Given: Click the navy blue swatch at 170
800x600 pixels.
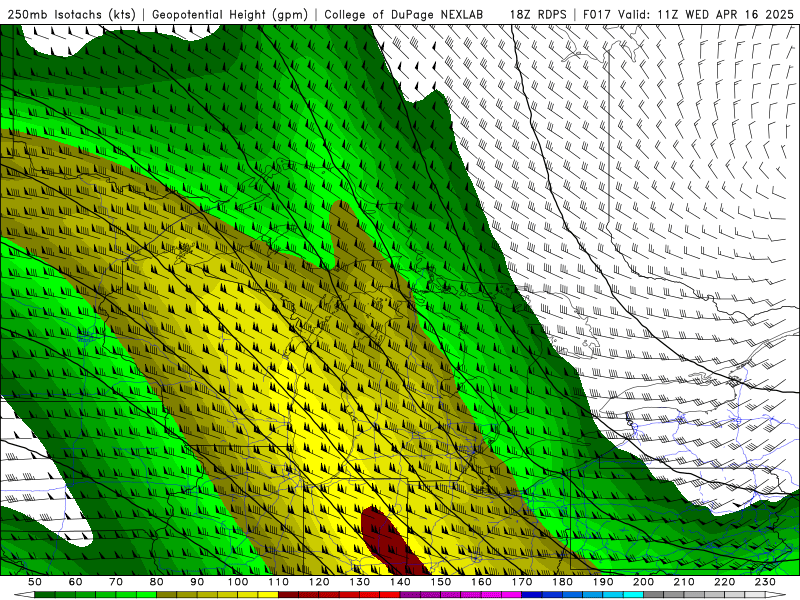Looking at the screenshot, I should coord(532,595).
